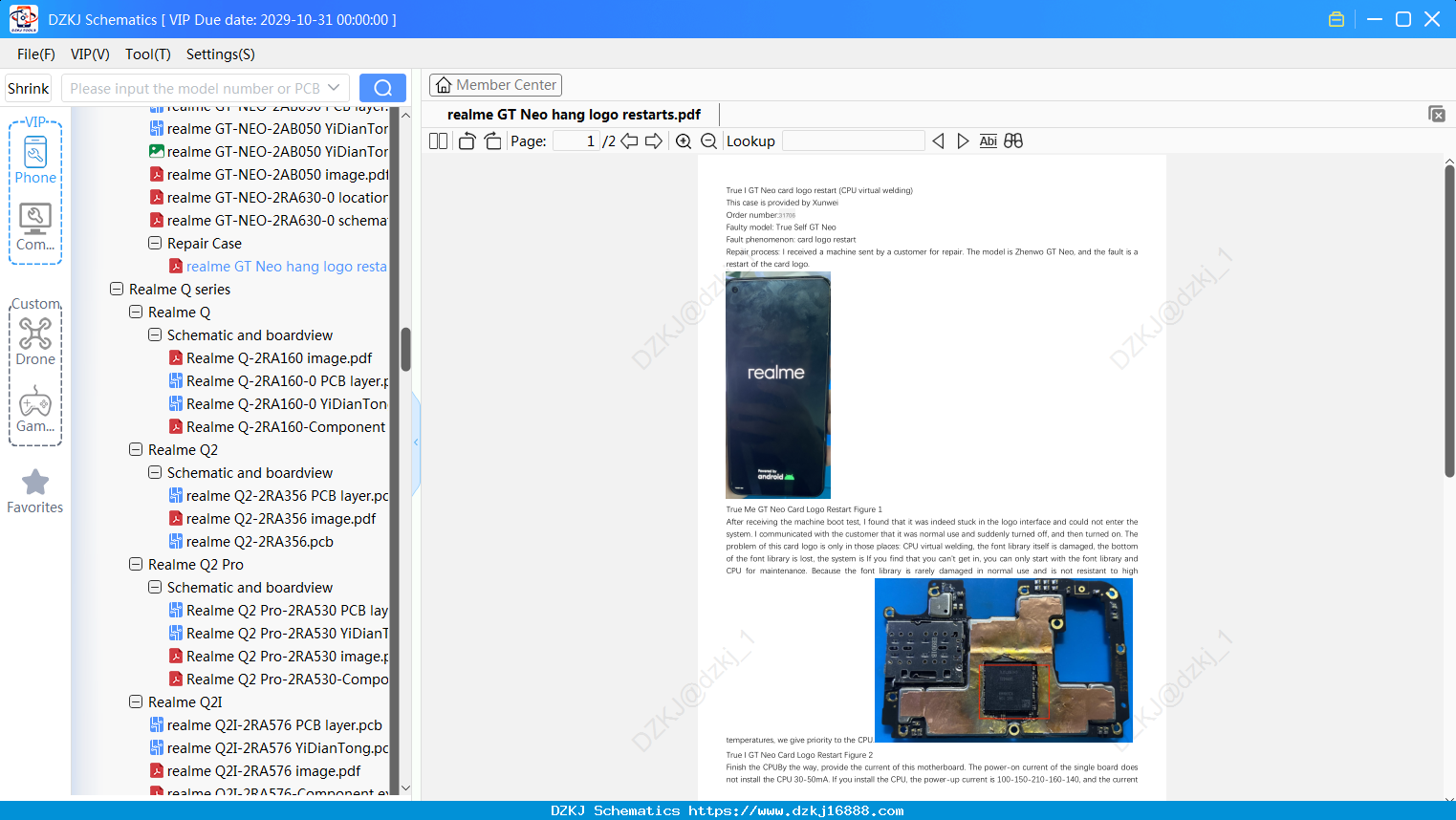The height and width of the screenshot is (820, 1456).
Task: Open Realme Q-2RA160 image.pdf
Action: (x=271, y=358)
